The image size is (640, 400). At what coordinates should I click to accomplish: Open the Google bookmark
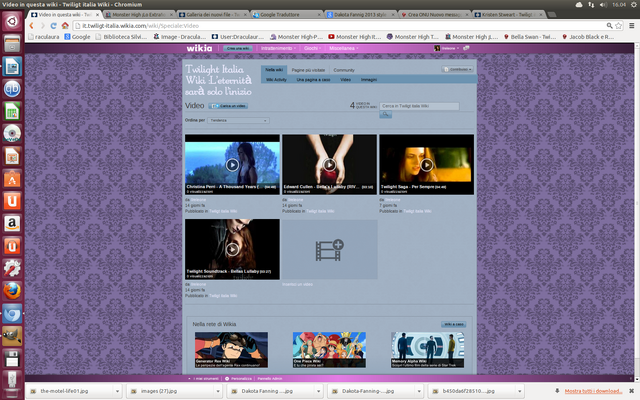click(x=77, y=37)
